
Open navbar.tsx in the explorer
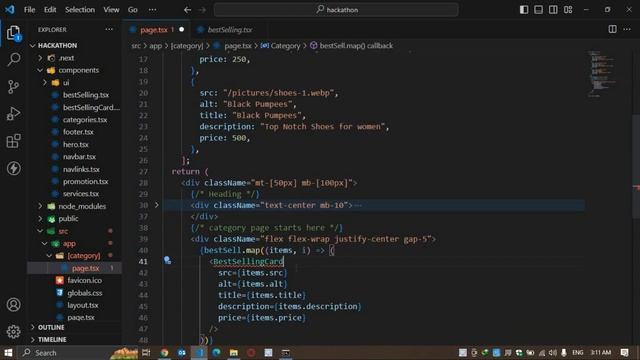pos(79,157)
